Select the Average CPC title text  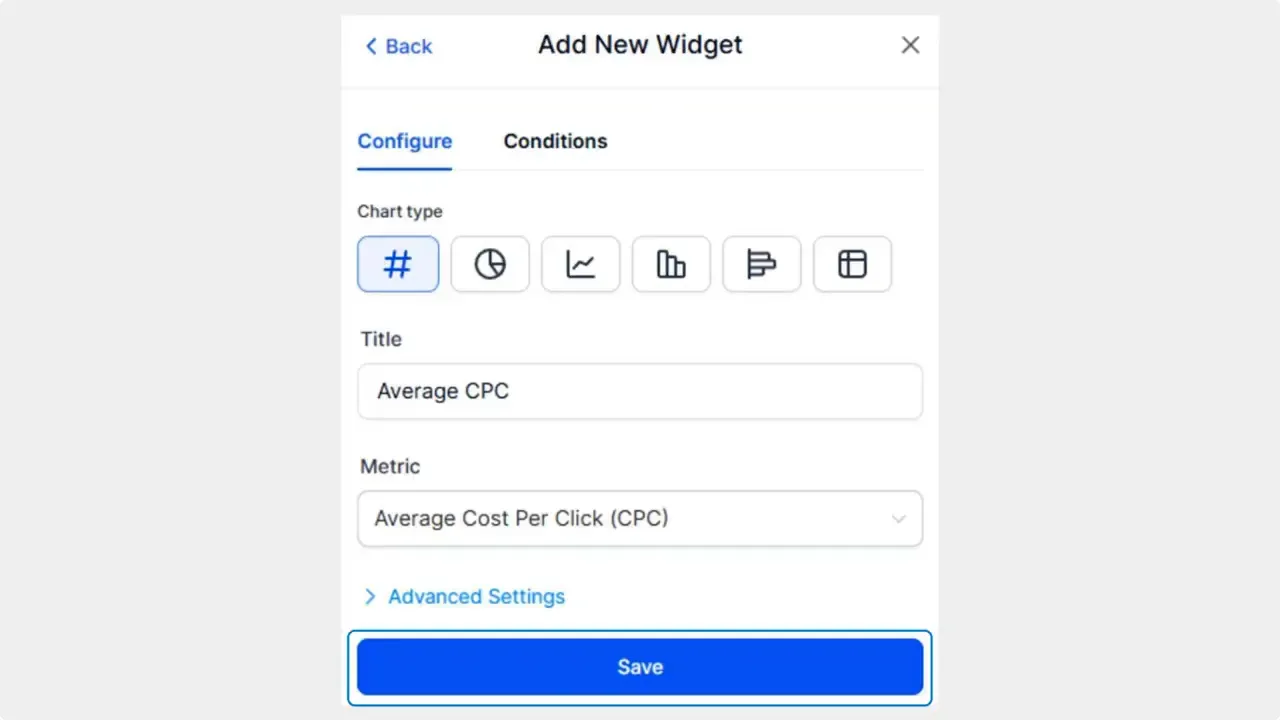[442, 391]
